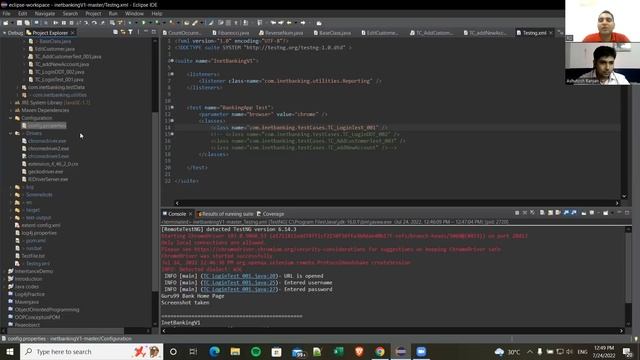The width and height of the screenshot is (640, 360).
Task: Open TC_LoginTest_001.java:25 console link
Action: pos(240,282)
